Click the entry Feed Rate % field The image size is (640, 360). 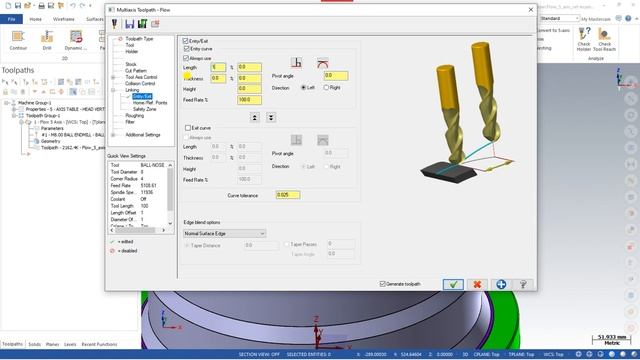[x=249, y=100]
